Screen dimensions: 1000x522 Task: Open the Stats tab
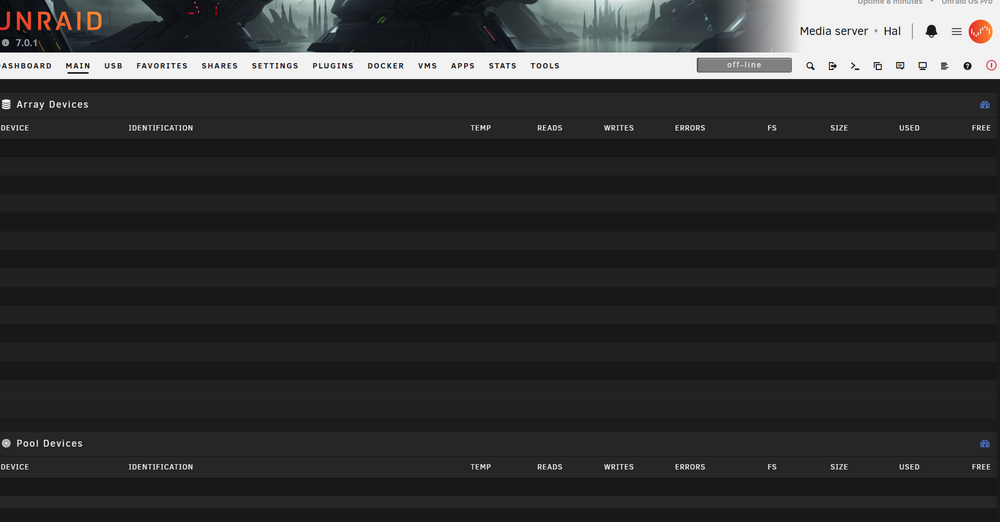click(x=503, y=66)
